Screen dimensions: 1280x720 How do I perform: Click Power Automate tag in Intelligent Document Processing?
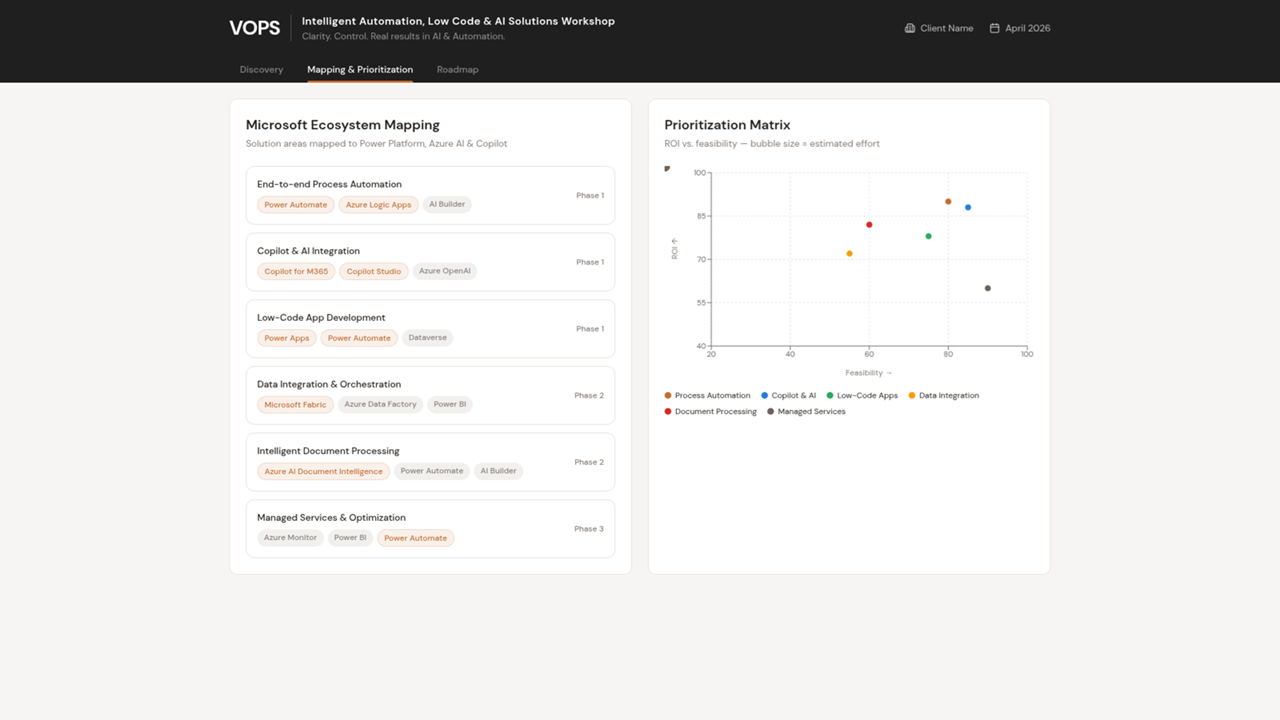pyautogui.click(x=432, y=471)
